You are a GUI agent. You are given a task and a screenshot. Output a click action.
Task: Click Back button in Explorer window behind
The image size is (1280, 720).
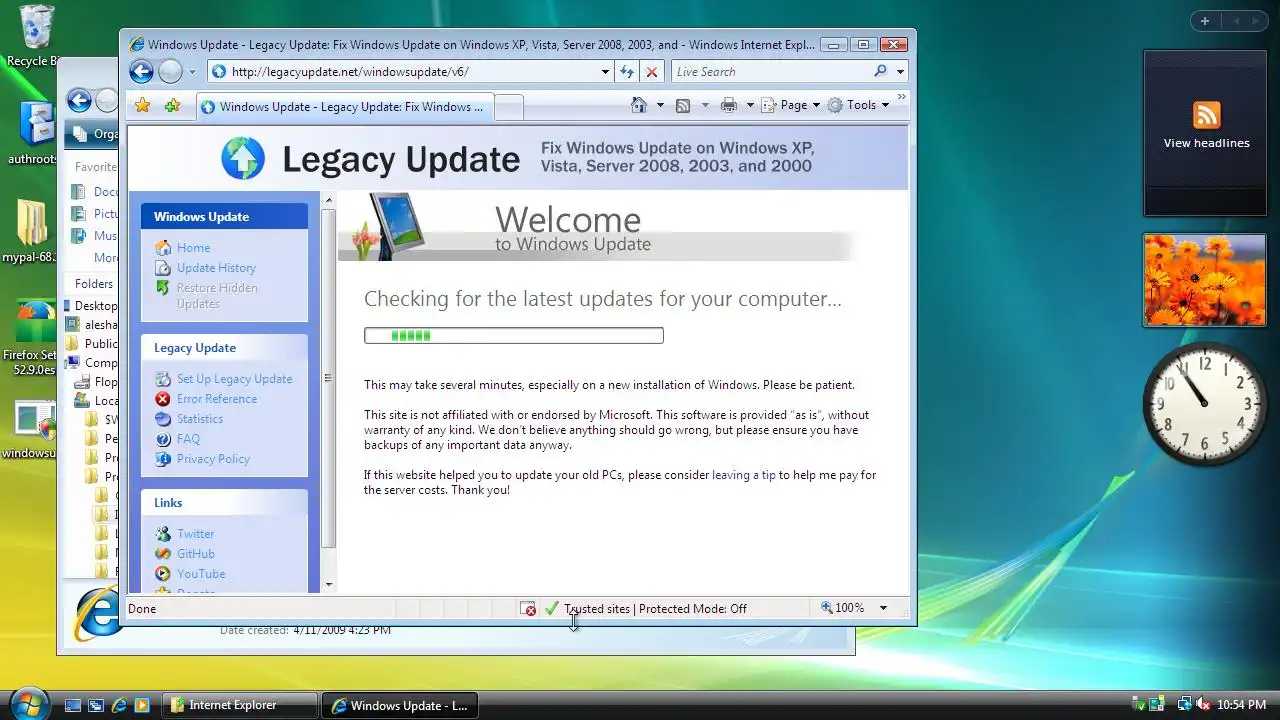click(79, 100)
